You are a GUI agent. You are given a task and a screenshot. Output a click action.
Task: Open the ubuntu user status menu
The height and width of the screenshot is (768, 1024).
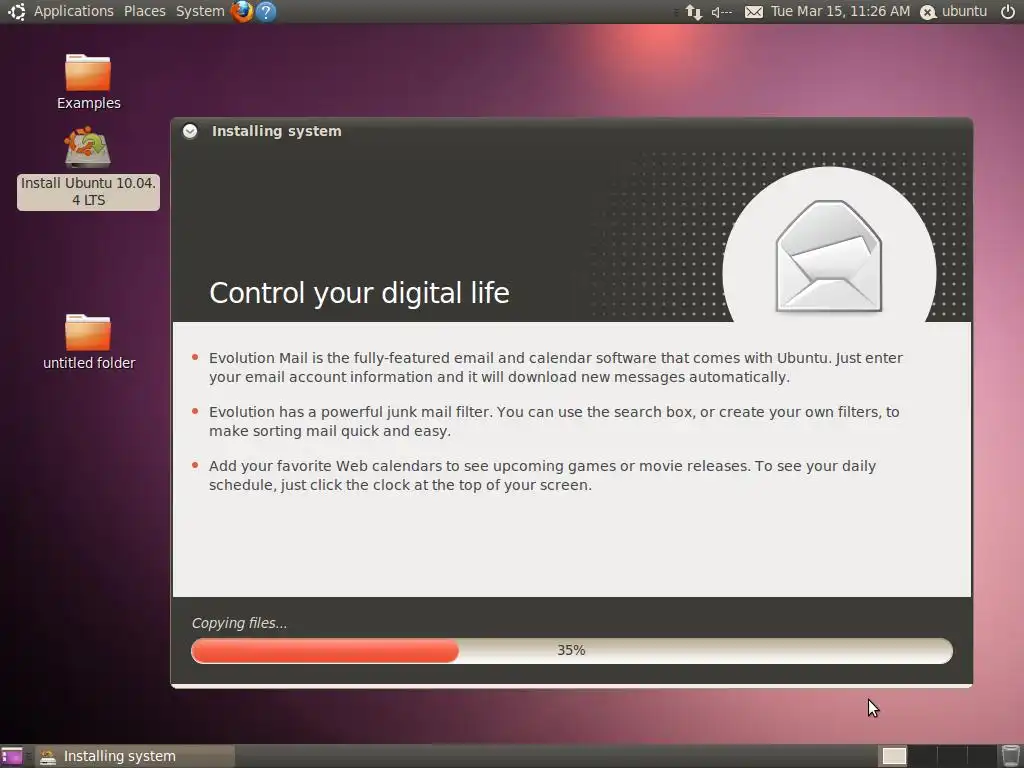tap(953, 12)
